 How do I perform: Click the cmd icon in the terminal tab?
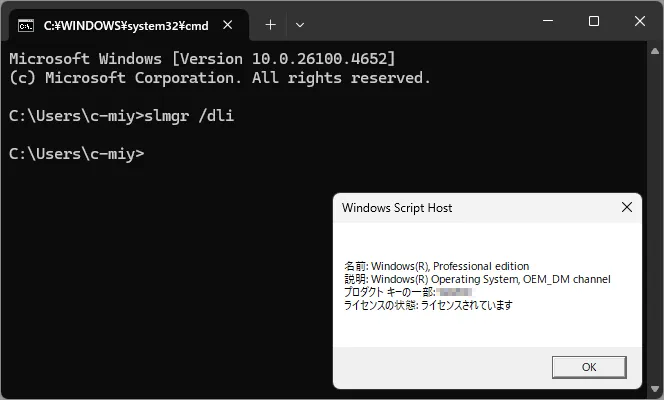26,26
